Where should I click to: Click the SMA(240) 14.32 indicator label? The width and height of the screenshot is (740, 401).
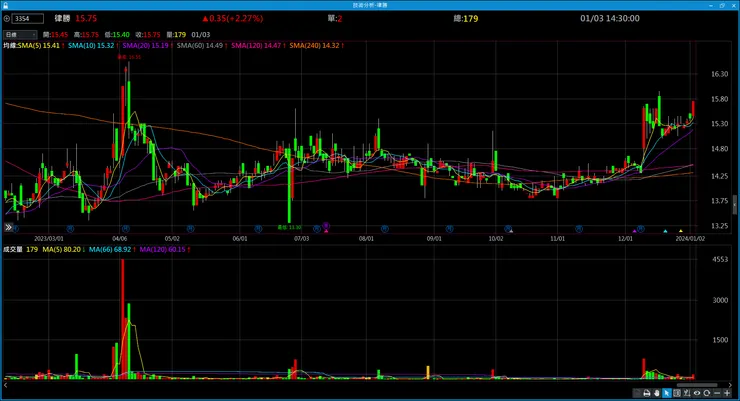pos(314,46)
